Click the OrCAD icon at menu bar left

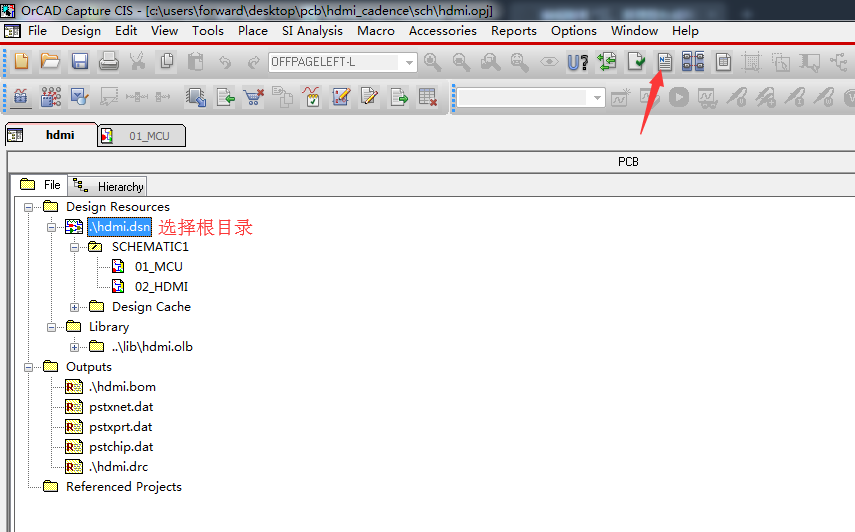click(x=12, y=31)
